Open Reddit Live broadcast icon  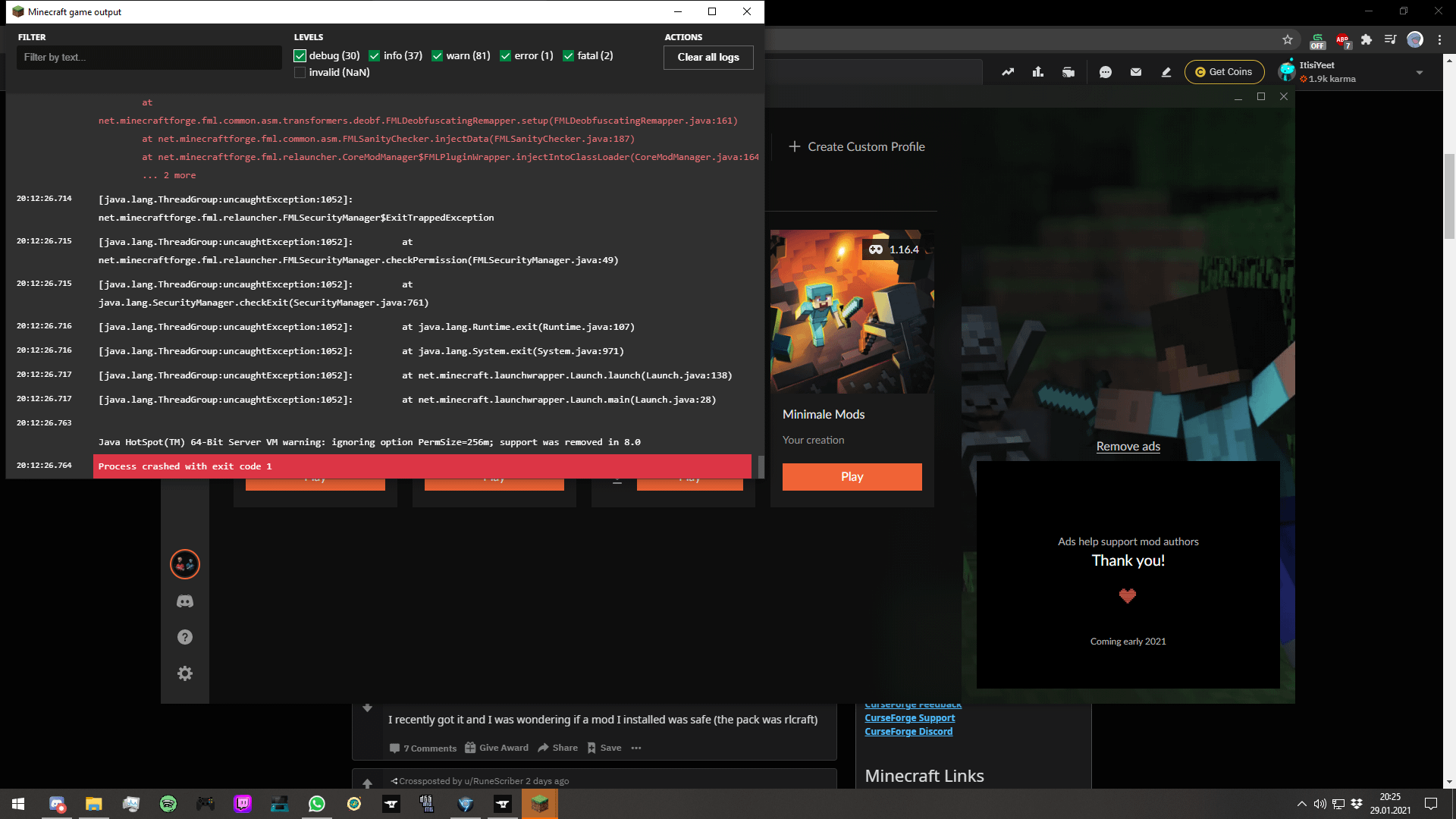[1068, 72]
